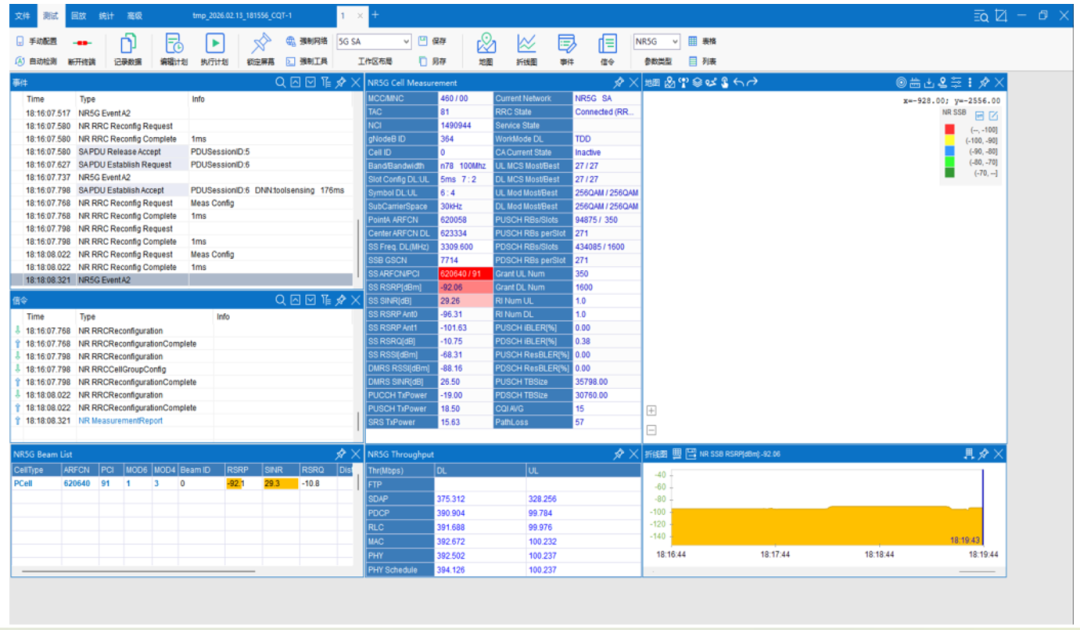Open 编辑计划 edit plan
Image resolution: width=1080 pixels, height=630 pixels.
point(174,50)
